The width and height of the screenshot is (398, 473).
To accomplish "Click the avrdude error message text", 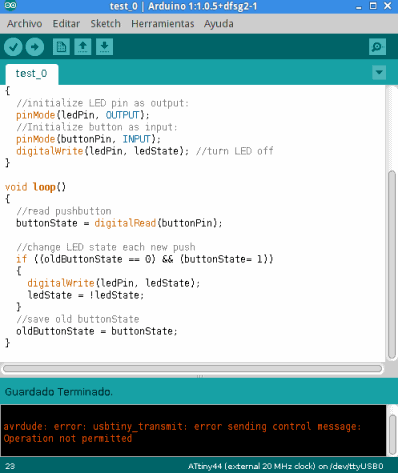I will coord(182,432).
